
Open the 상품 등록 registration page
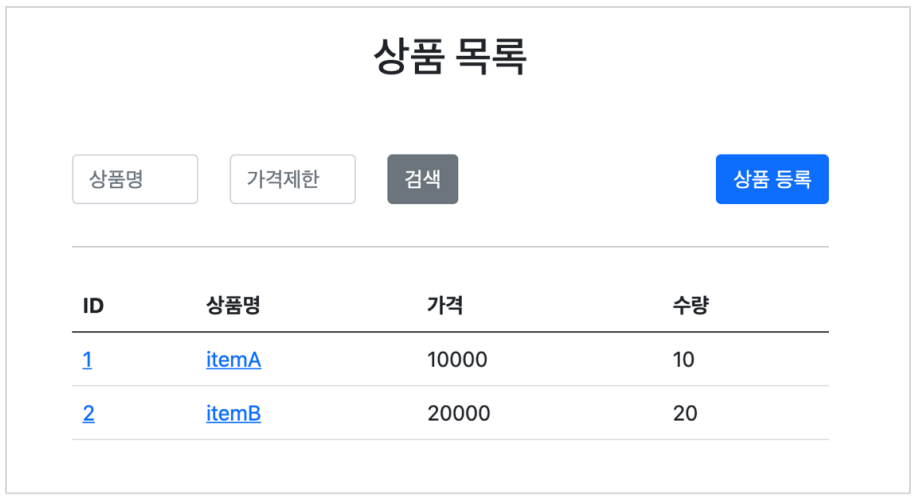coord(772,179)
